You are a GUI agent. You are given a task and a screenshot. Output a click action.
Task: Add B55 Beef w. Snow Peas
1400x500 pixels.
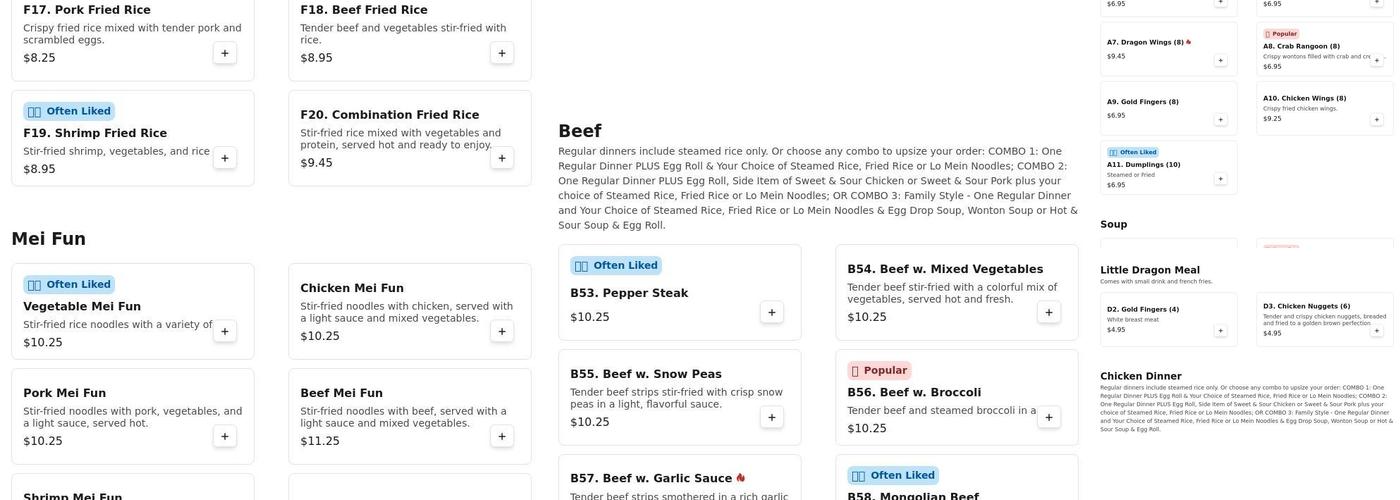[x=771, y=417]
